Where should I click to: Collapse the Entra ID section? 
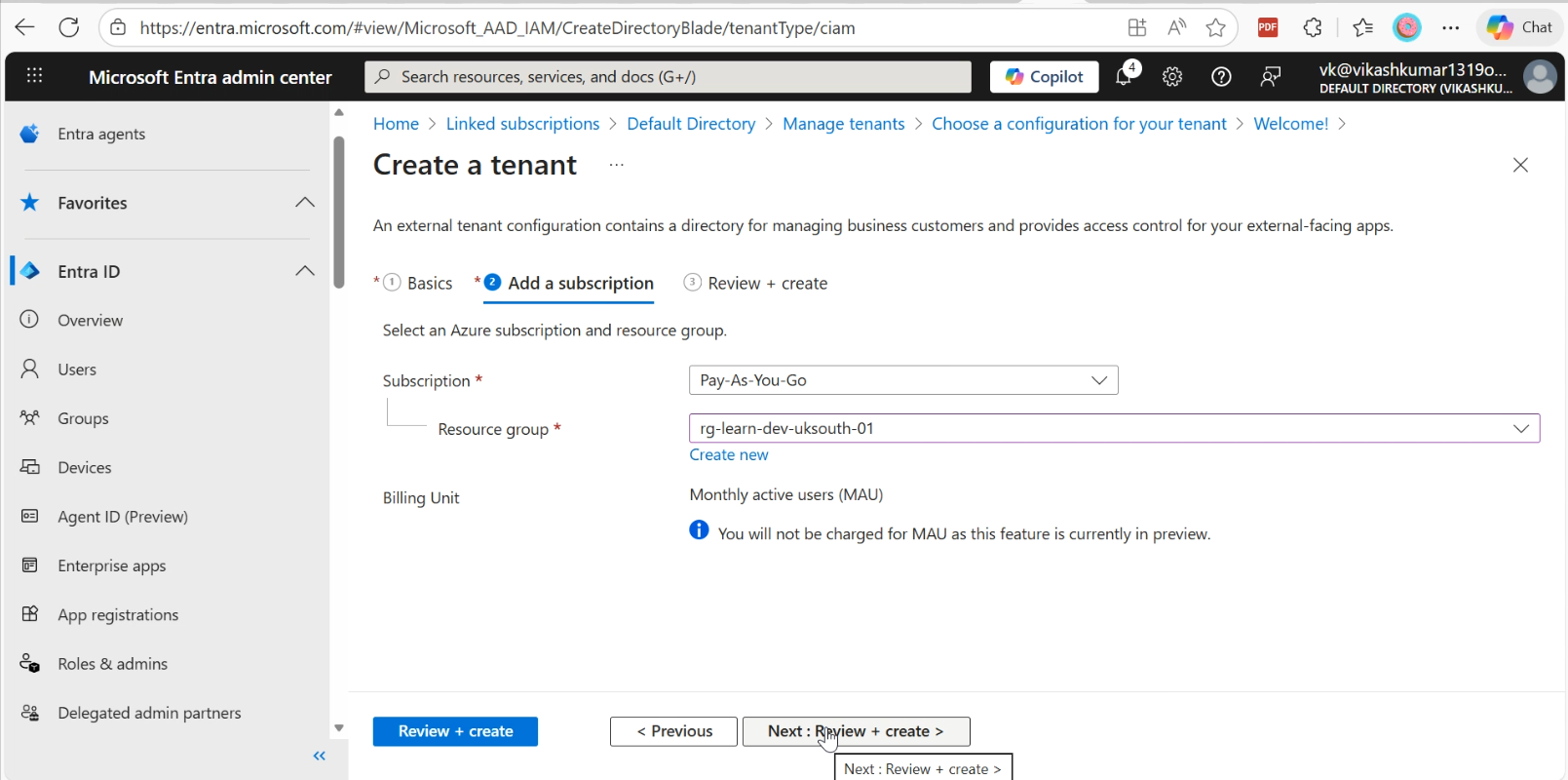(304, 271)
